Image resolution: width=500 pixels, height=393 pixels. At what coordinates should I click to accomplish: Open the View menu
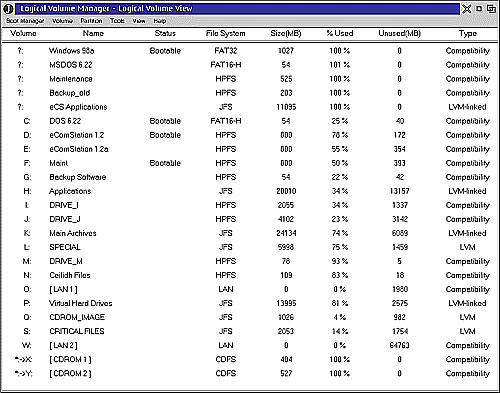click(139, 21)
